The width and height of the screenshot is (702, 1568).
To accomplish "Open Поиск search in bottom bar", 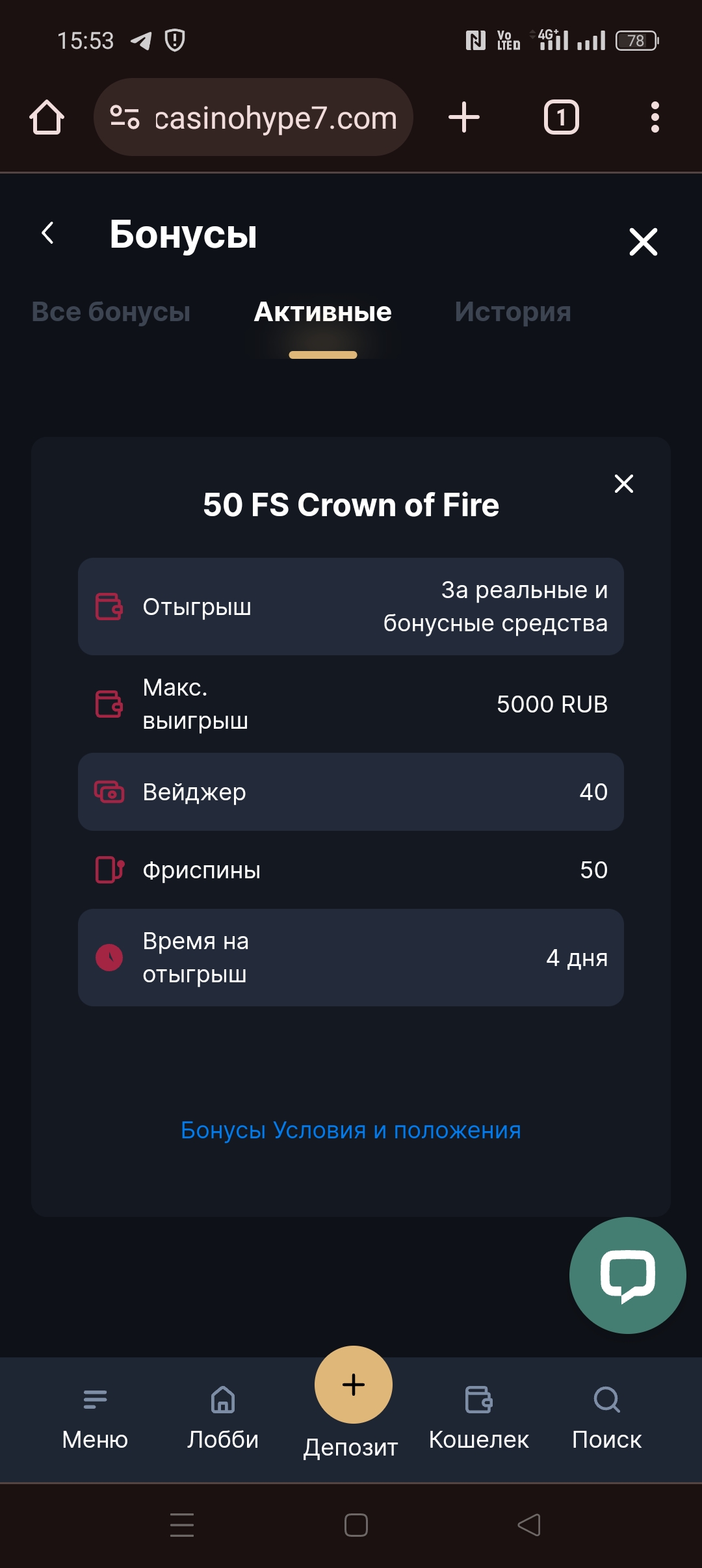I will tap(606, 1400).
